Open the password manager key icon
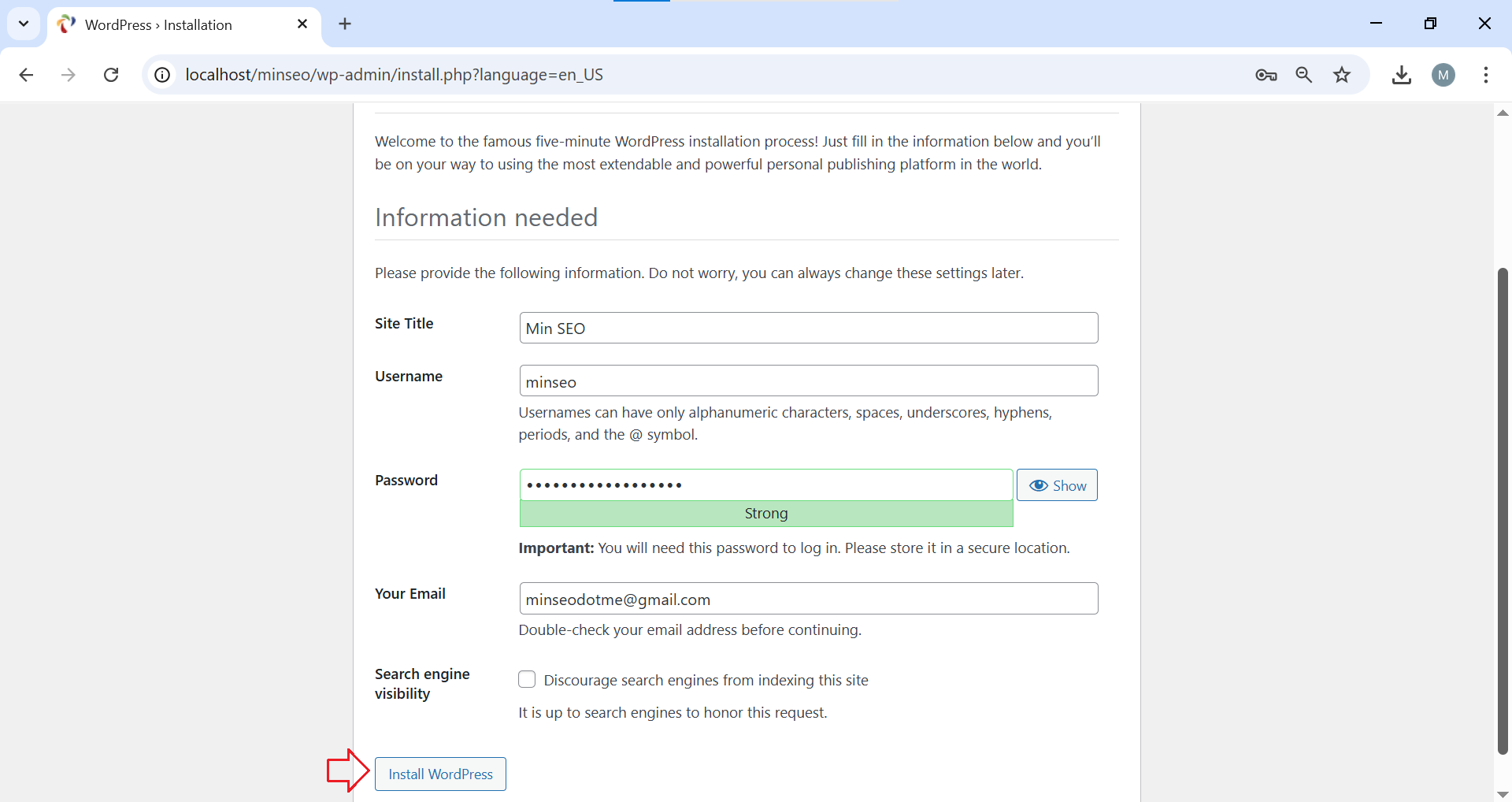Screen dimensions: 1512x802 click(1266, 75)
